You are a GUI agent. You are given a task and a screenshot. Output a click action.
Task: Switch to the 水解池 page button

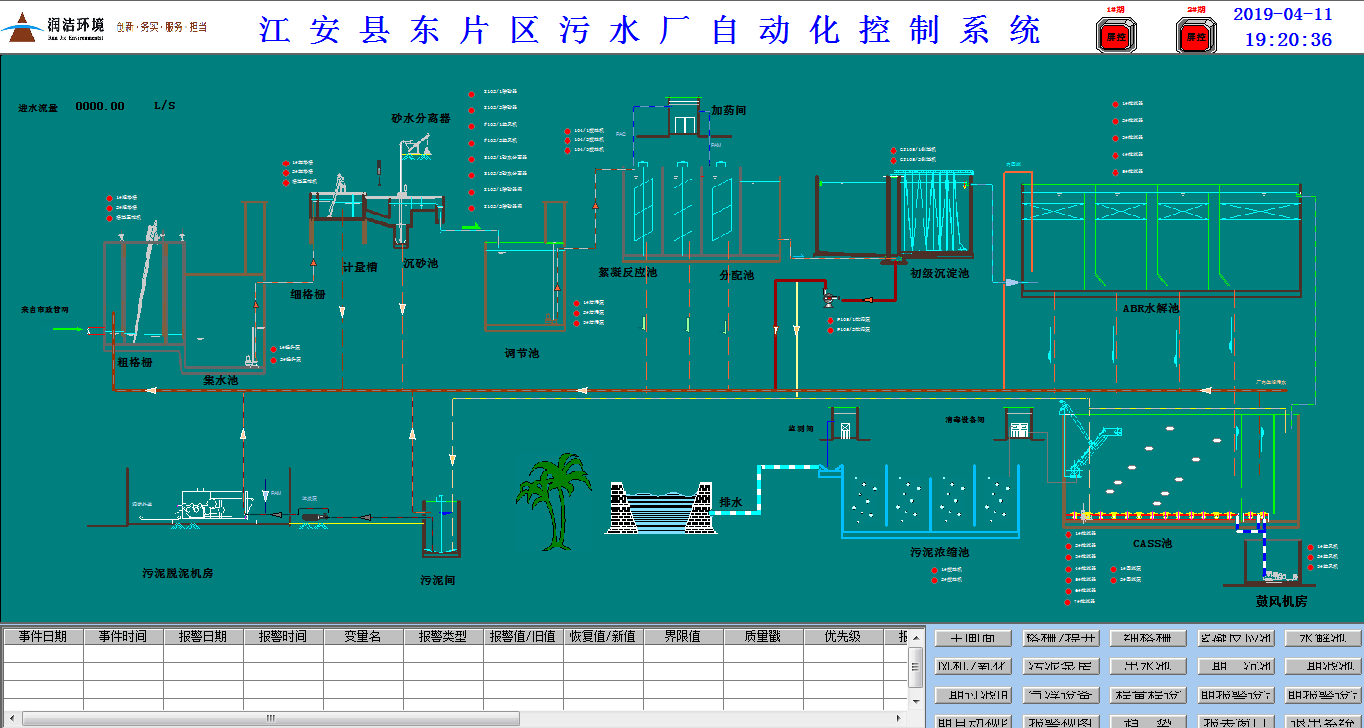pyautogui.click(x=1323, y=639)
